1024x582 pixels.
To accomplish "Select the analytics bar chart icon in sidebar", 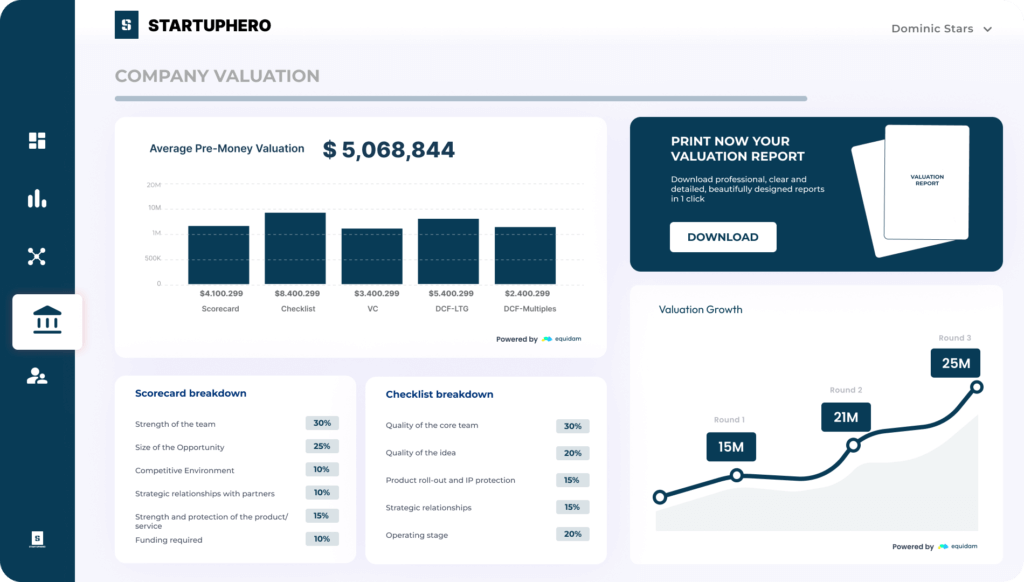I will pyautogui.click(x=37, y=199).
